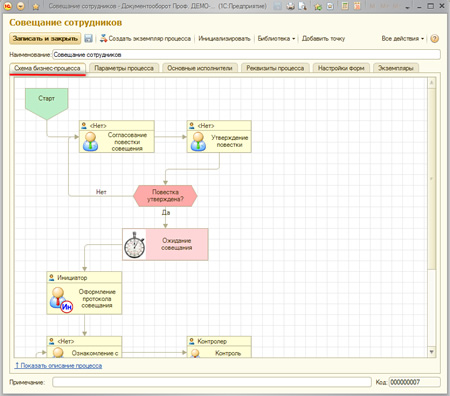The height and width of the screenshot is (396, 450).
Task: Select the Повестка утверждена? condition node
Action: (165, 196)
